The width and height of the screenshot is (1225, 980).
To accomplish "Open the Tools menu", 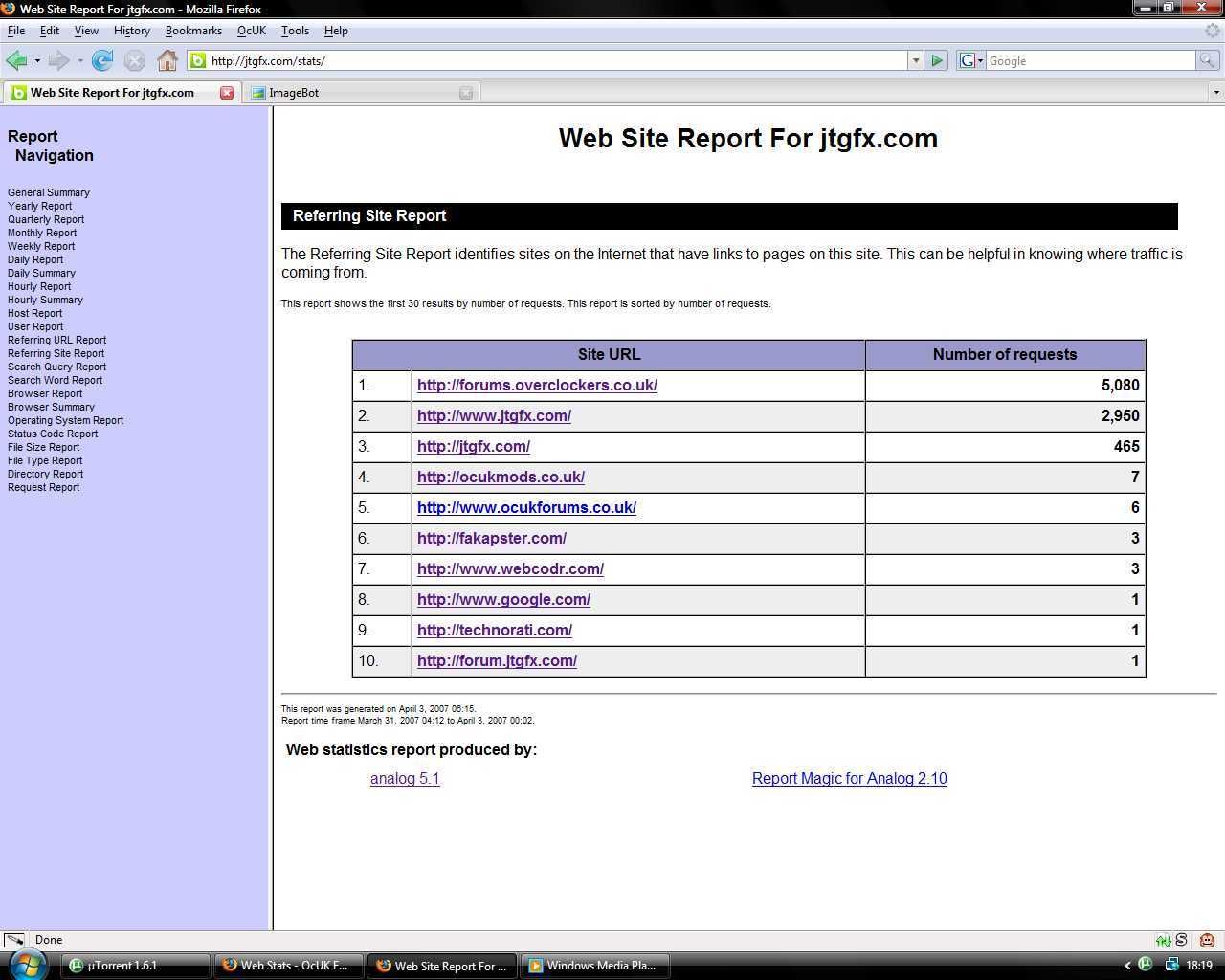I will point(295,31).
